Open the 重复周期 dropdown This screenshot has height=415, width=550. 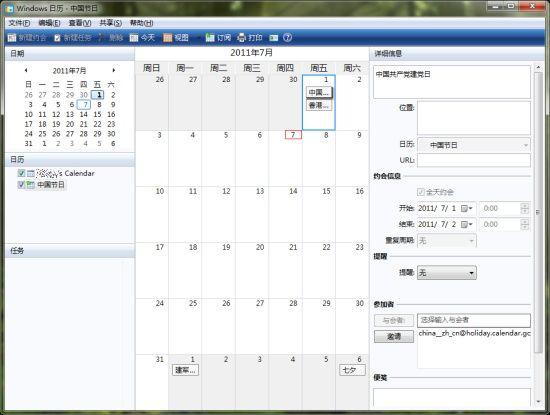447,241
